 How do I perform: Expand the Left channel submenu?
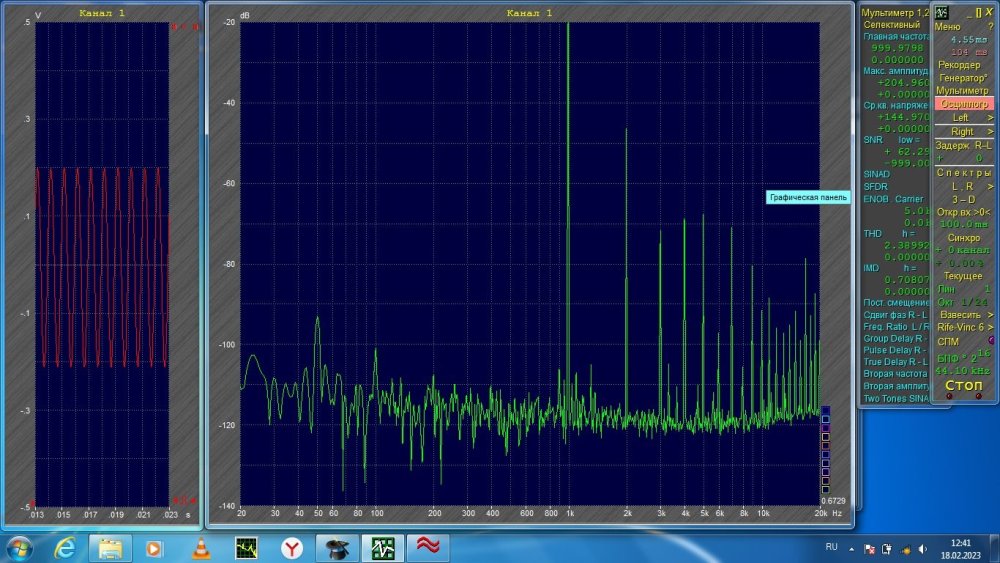tap(964, 117)
